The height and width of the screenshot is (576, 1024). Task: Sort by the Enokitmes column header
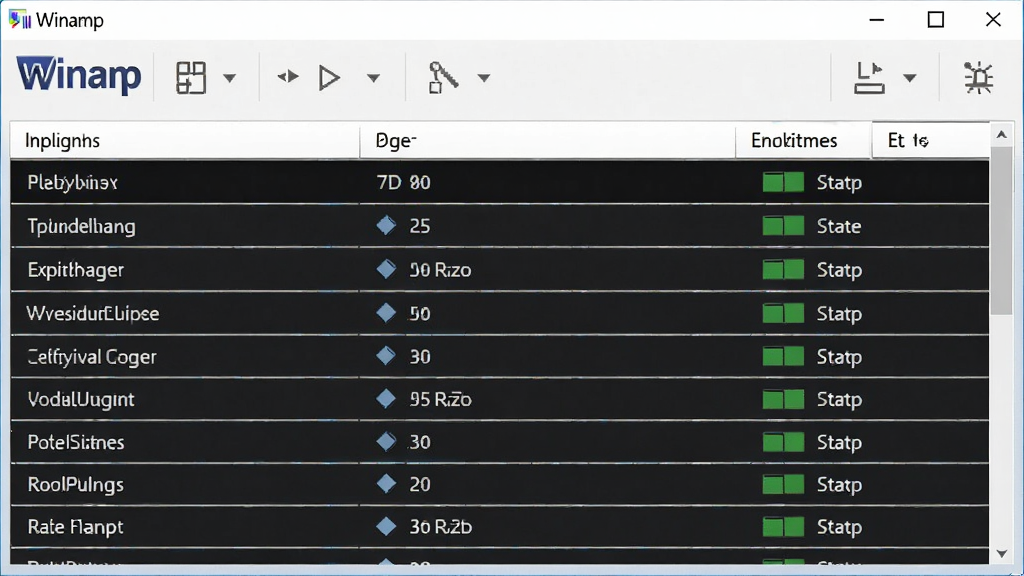[x=803, y=140]
